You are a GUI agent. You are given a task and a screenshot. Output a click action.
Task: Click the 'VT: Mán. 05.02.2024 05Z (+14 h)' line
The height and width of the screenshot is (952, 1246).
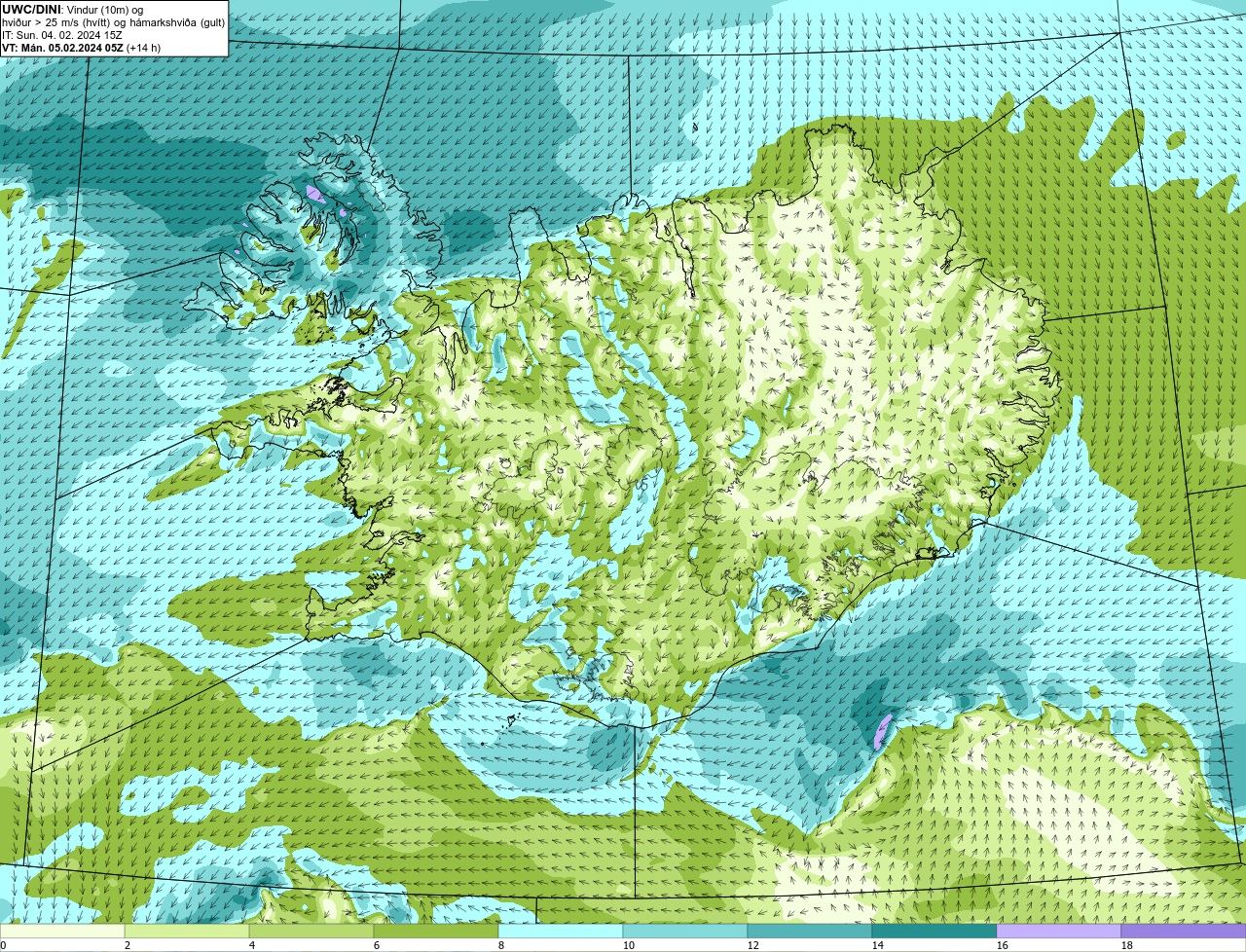coord(82,48)
